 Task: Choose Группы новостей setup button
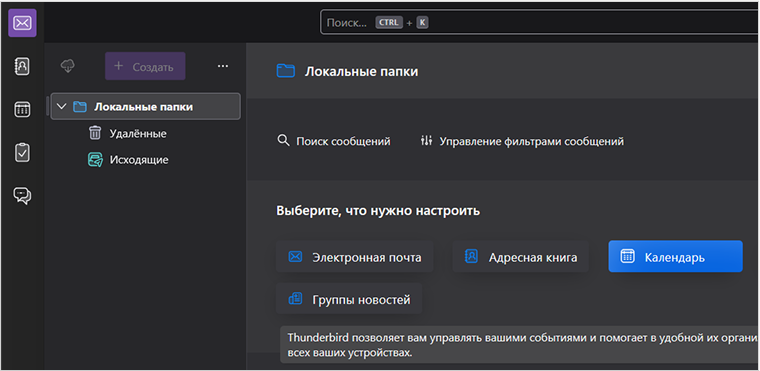tap(349, 299)
